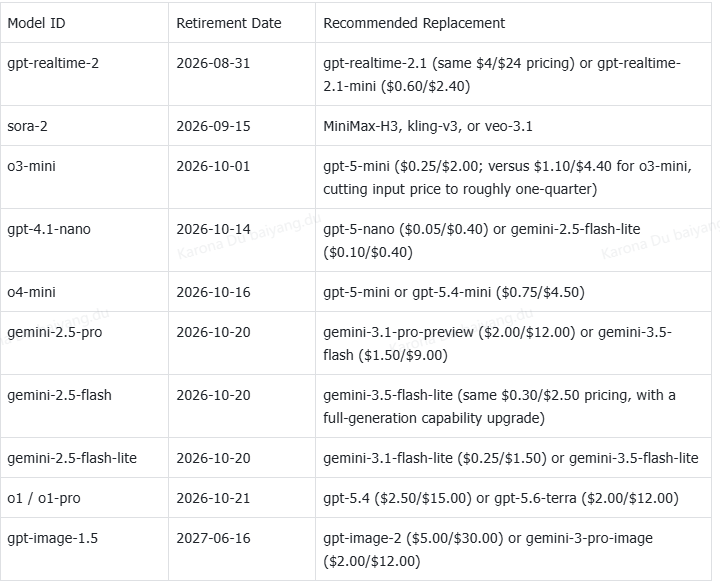This screenshot has width=720, height=581.
Task: Select the gpt-5-mini or gpt-5.4-mini replacement text
Action: pos(454,293)
